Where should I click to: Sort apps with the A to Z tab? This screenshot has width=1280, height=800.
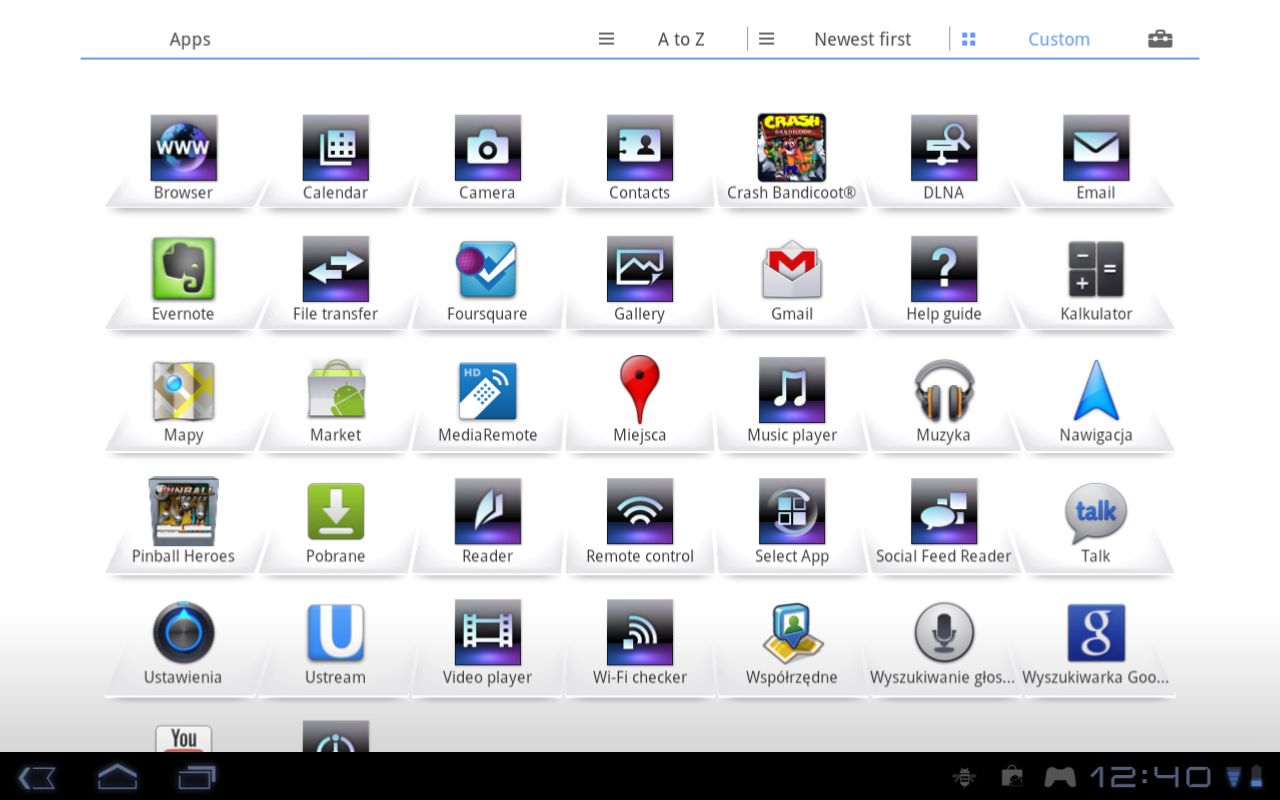click(681, 39)
